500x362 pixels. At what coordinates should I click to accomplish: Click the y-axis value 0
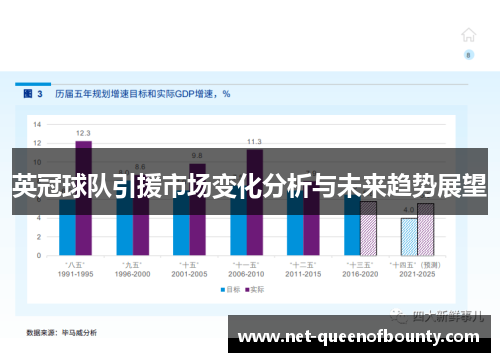39,256
